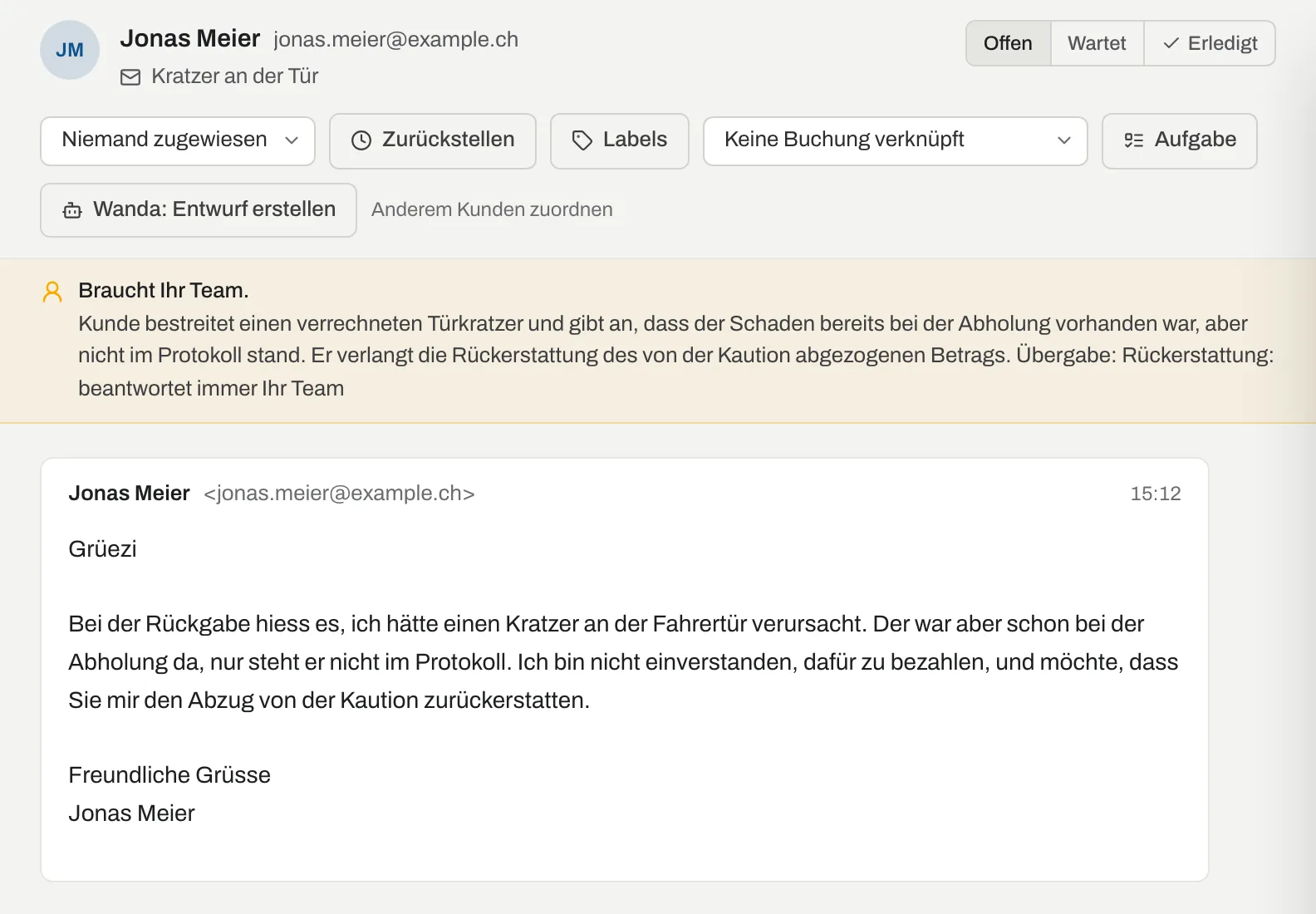Click the Jonas Meier signature line
This screenshot has height=914, width=1316.
(x=131, y=813)
